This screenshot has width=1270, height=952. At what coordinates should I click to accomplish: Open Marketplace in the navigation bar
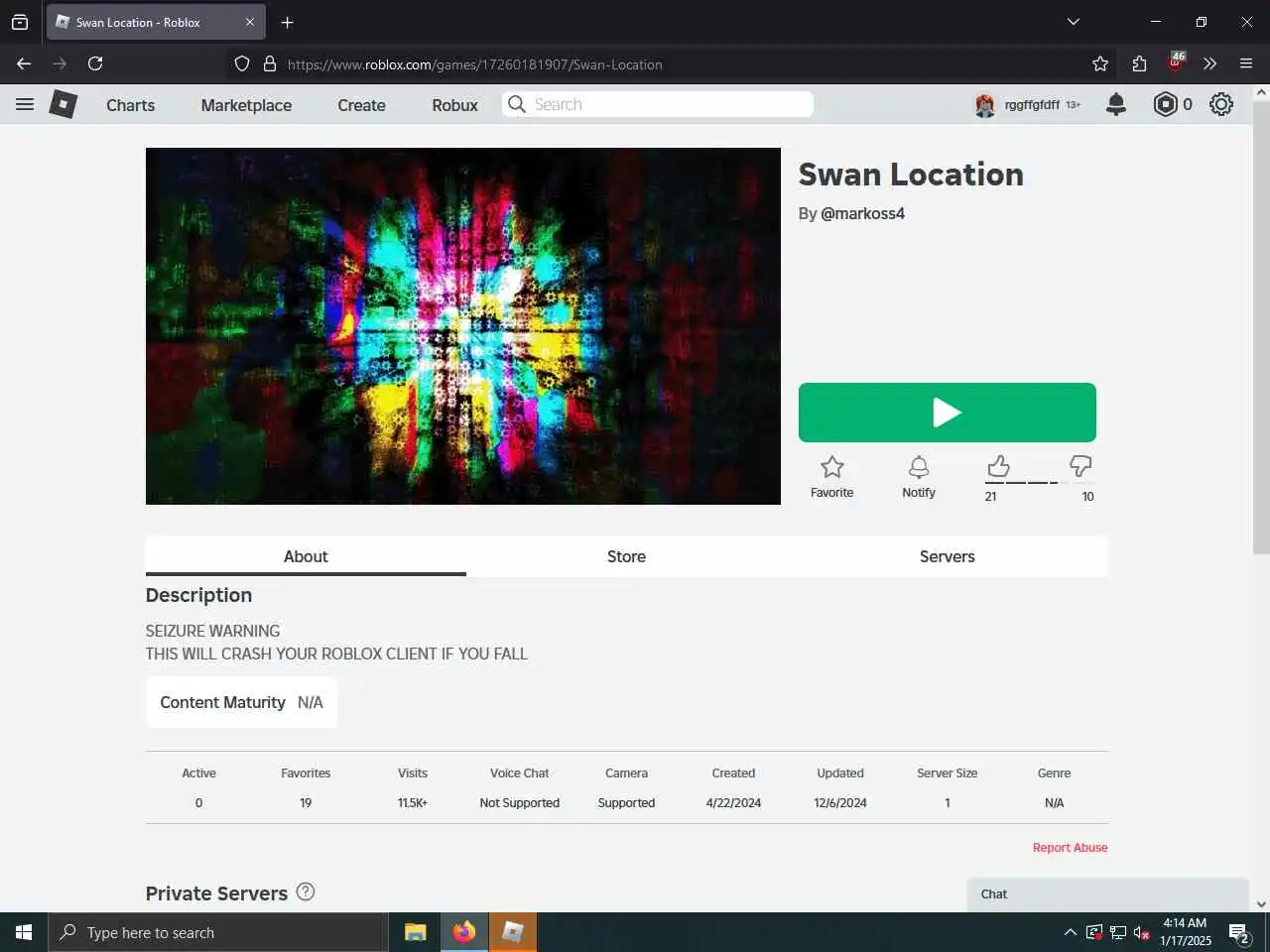point(246,105)
